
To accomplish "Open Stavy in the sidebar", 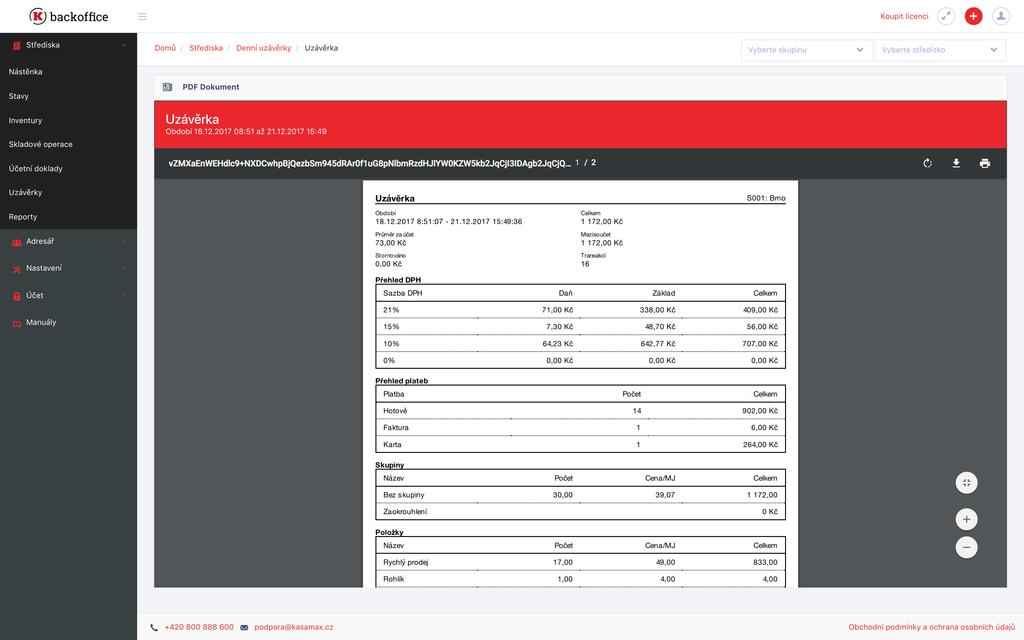I will pos(18,96).
